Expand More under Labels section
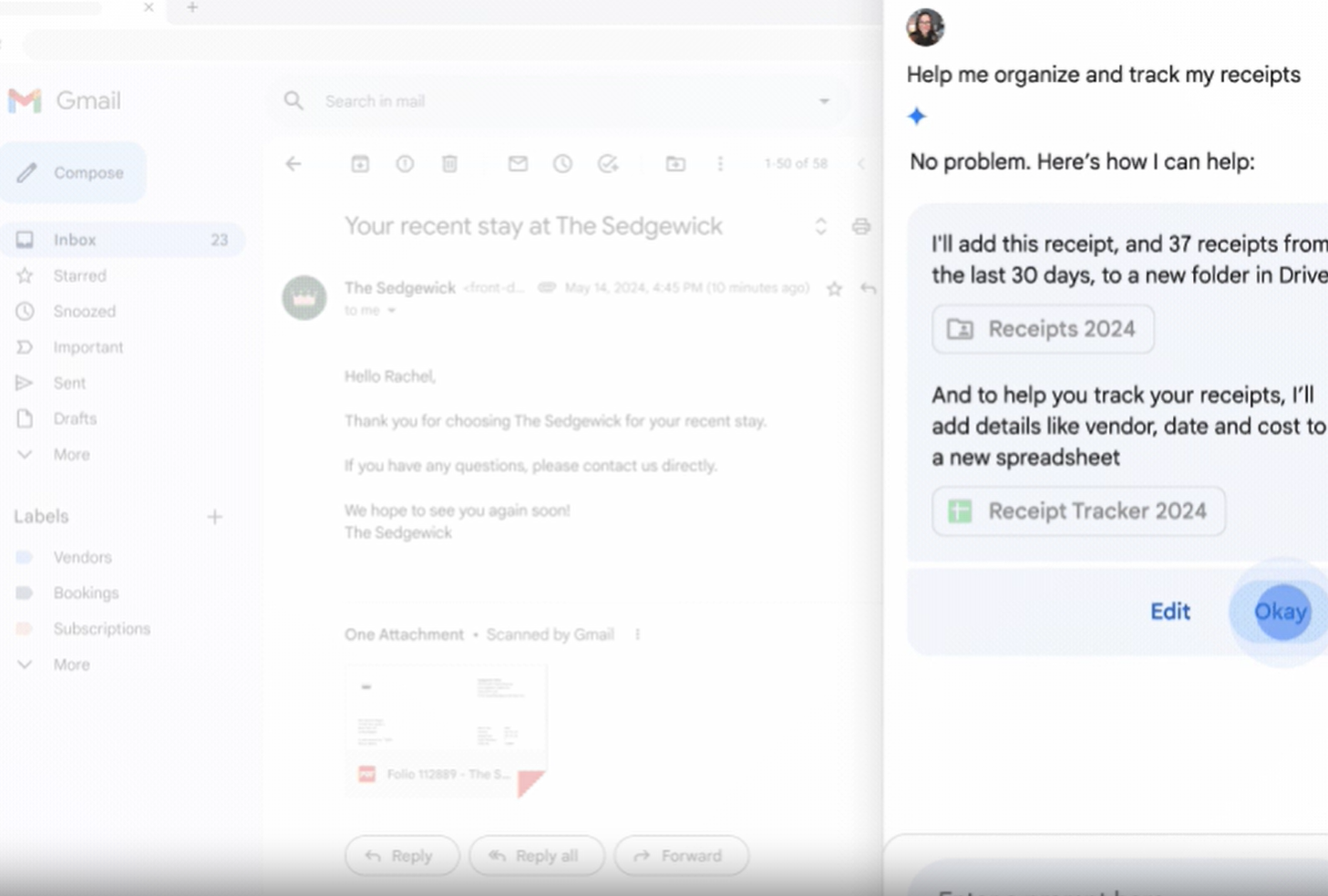 [70, 664]
